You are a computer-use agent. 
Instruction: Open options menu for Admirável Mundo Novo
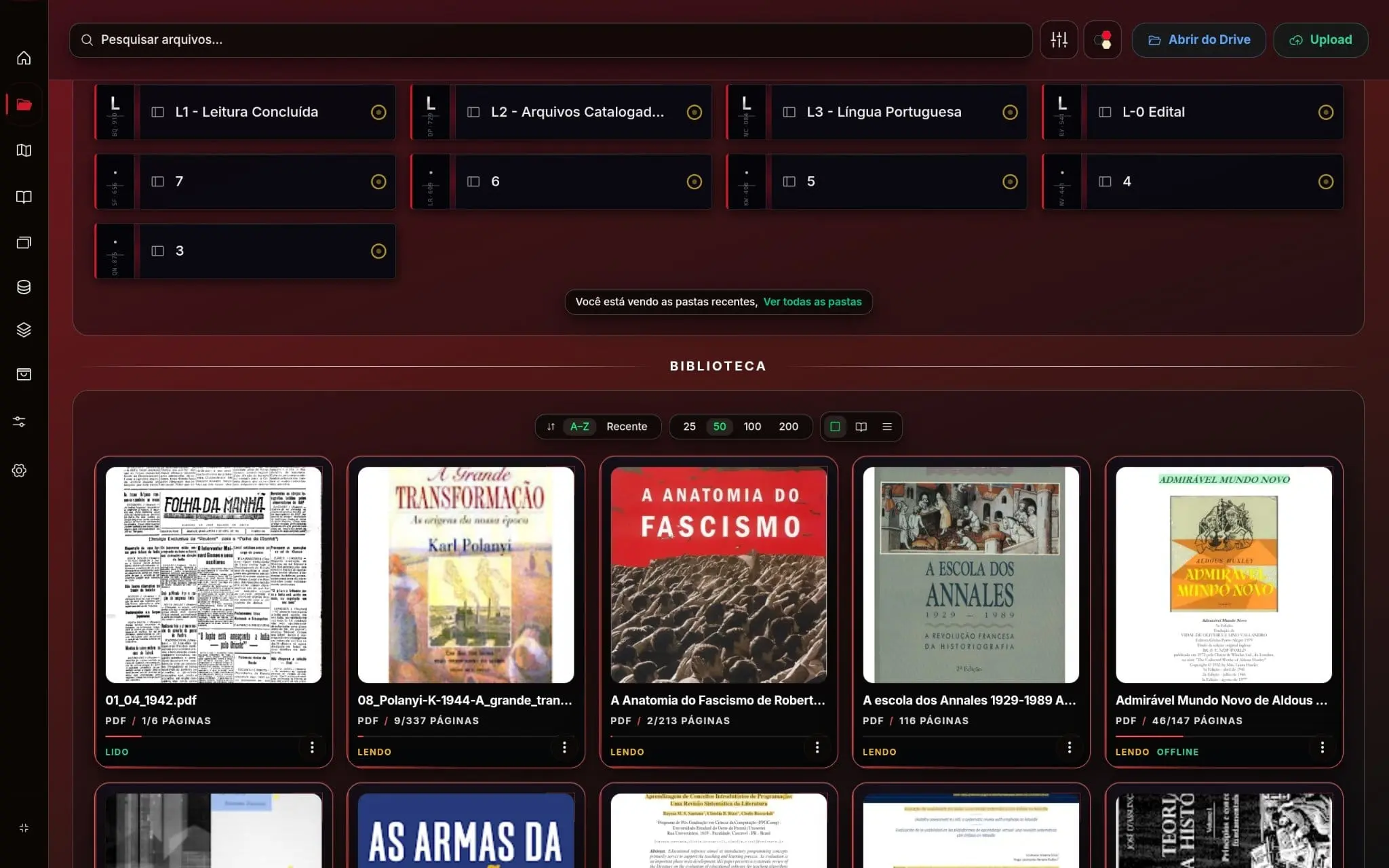(x=1323, y=747)
